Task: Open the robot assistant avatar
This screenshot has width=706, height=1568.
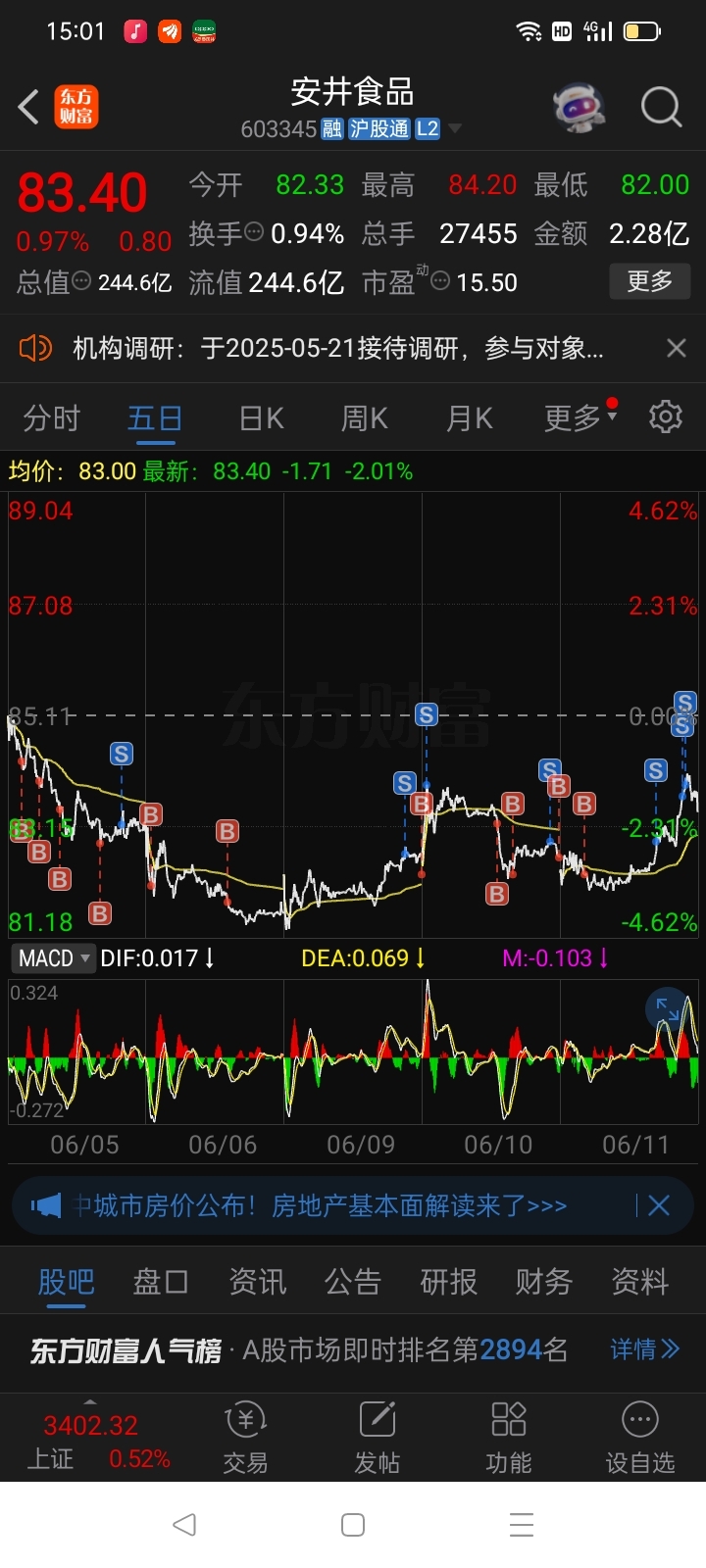Action: coord(579,106)
